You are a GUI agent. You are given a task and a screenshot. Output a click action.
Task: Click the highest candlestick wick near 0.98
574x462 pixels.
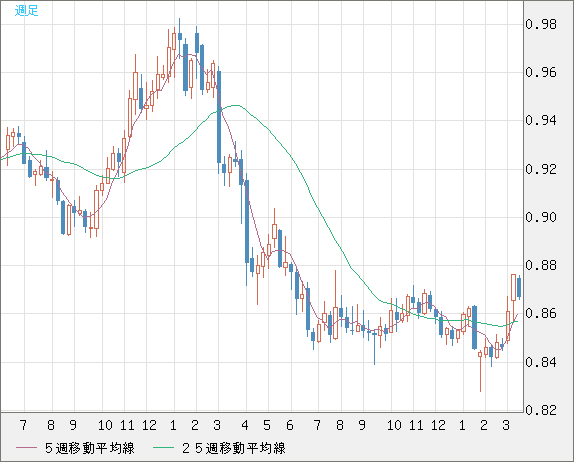[179, 25]
